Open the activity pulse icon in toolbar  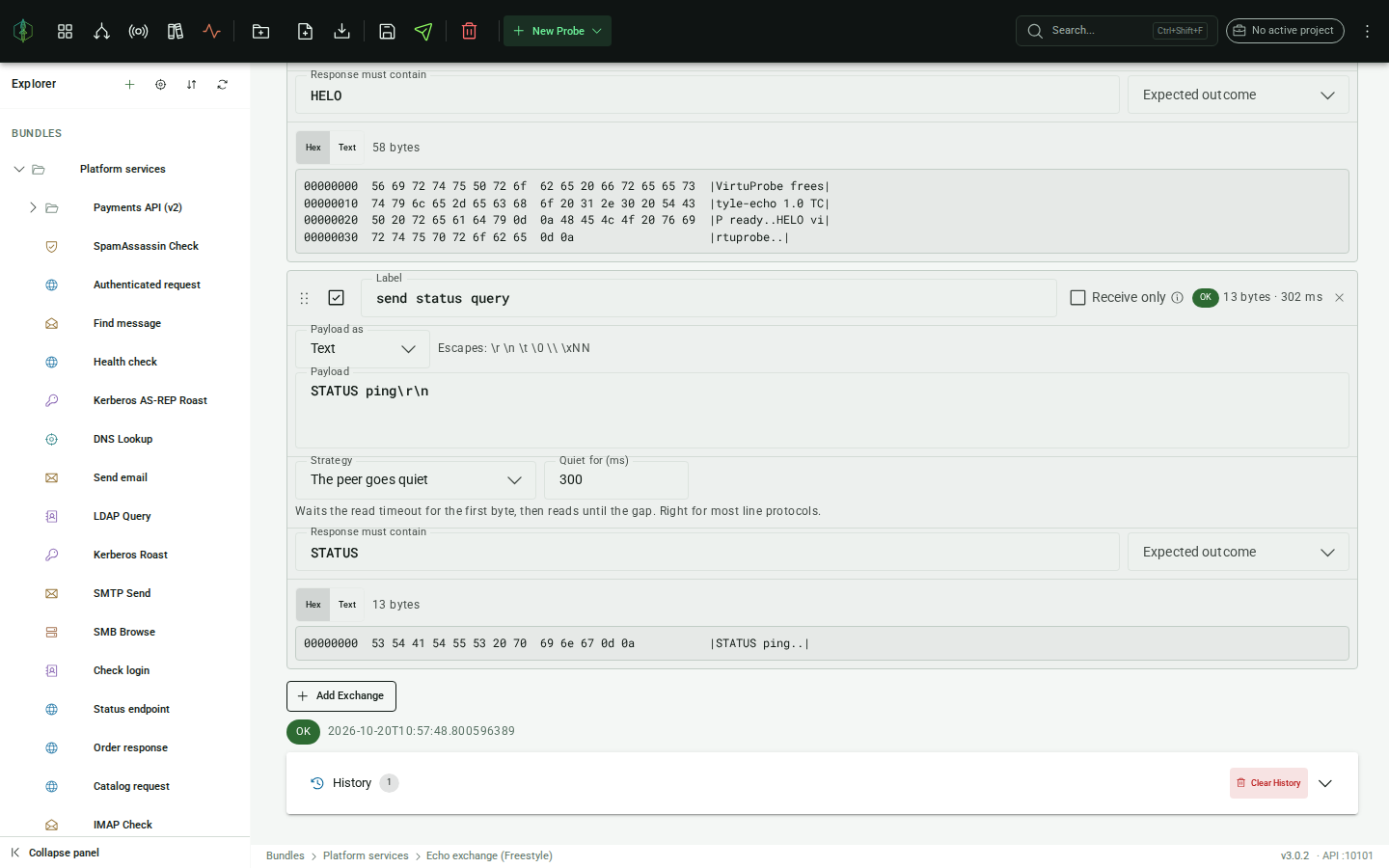pos(212,31)
